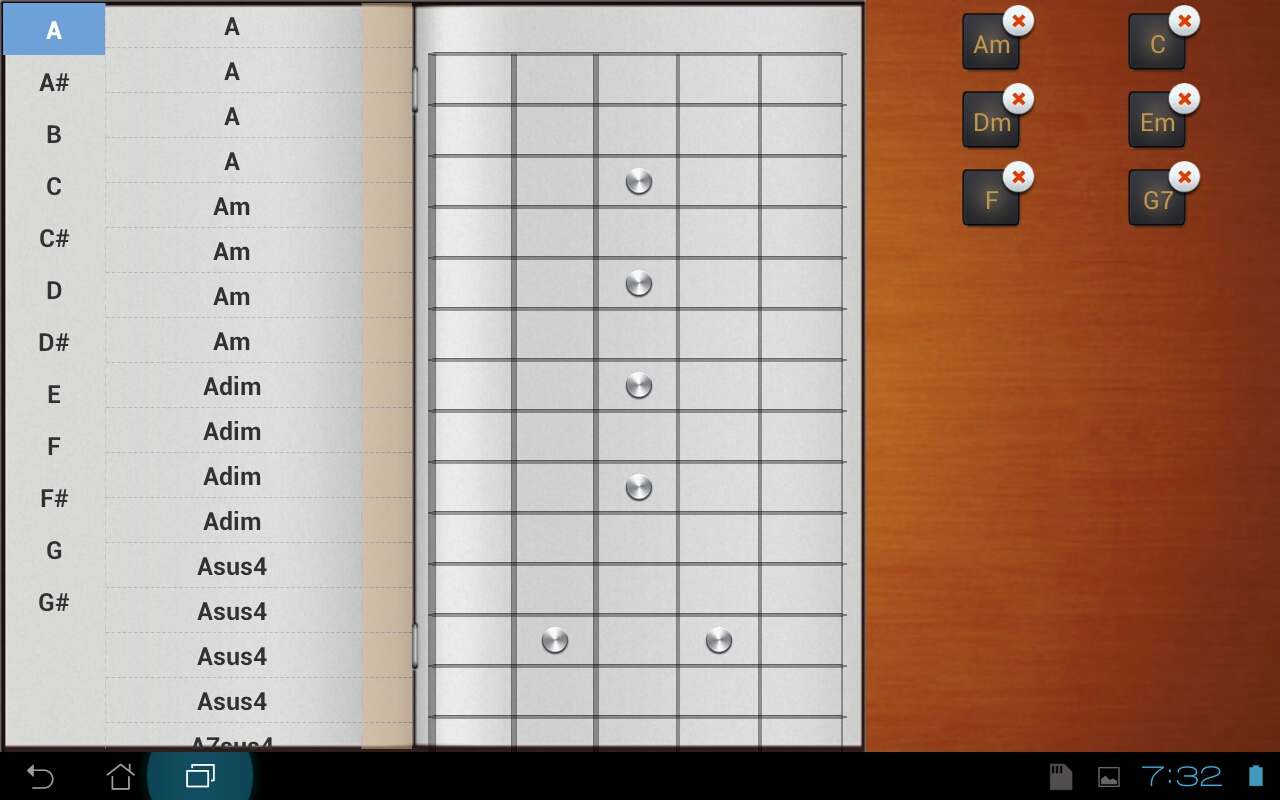1280x800 pixels.
Task: Tap the top finger dot on fretboard
Action: point(639,182)
